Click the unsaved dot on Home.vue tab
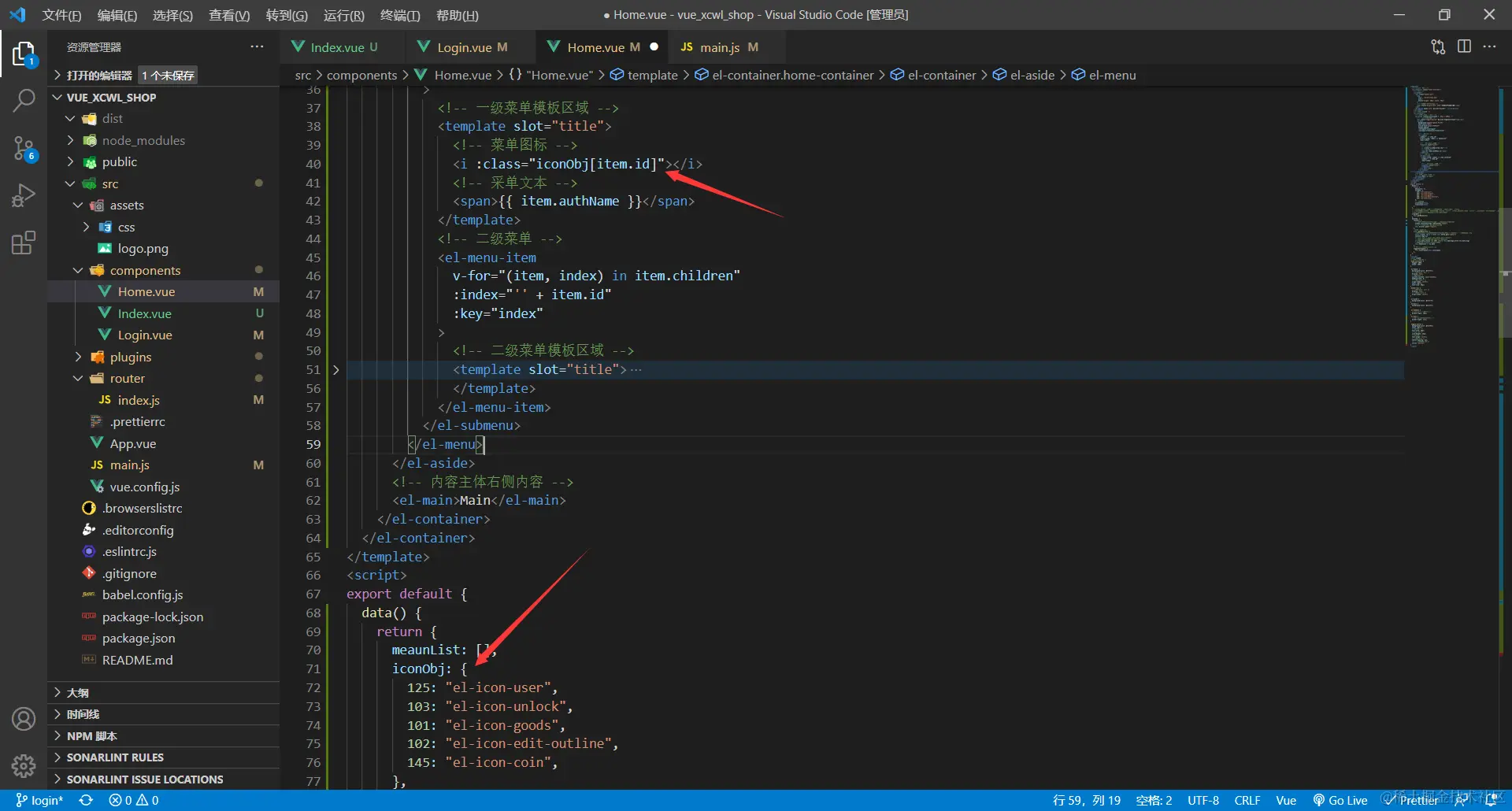This screenshot has width=1512, height=811. [654, 47]
